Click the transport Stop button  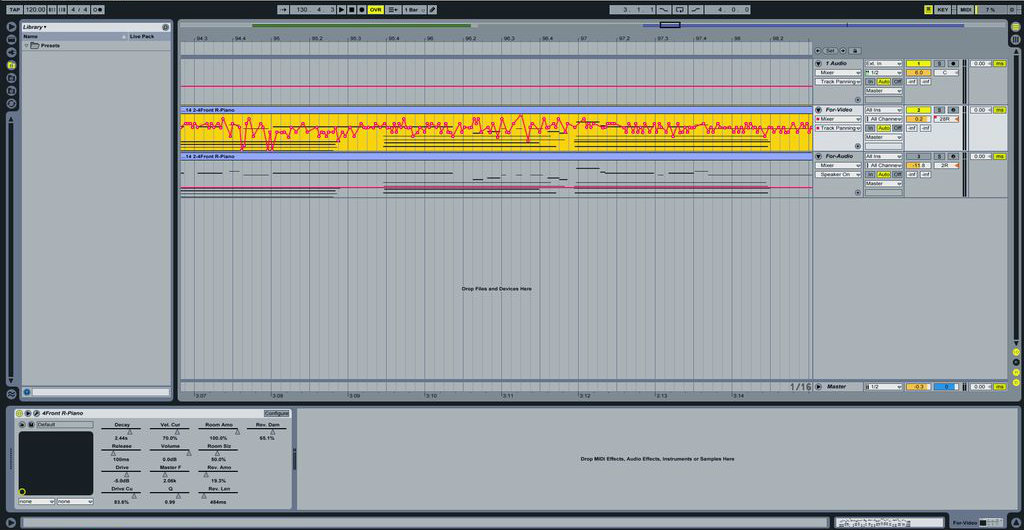pos(351,10)
